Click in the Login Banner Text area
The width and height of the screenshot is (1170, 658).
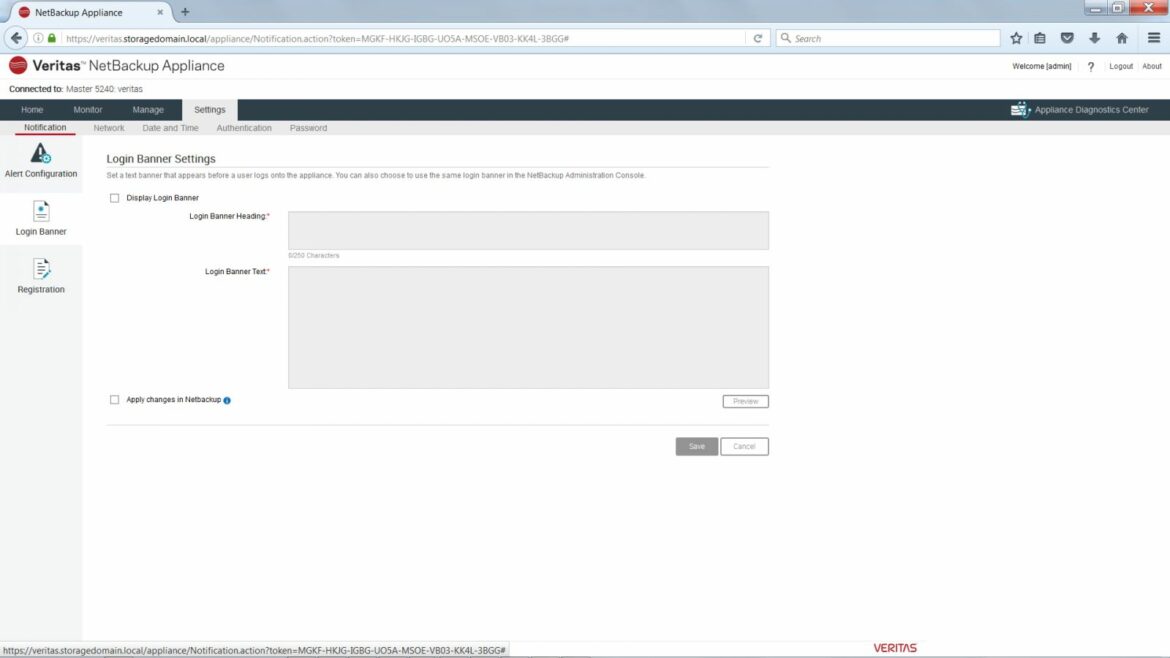tap(528, 328)
